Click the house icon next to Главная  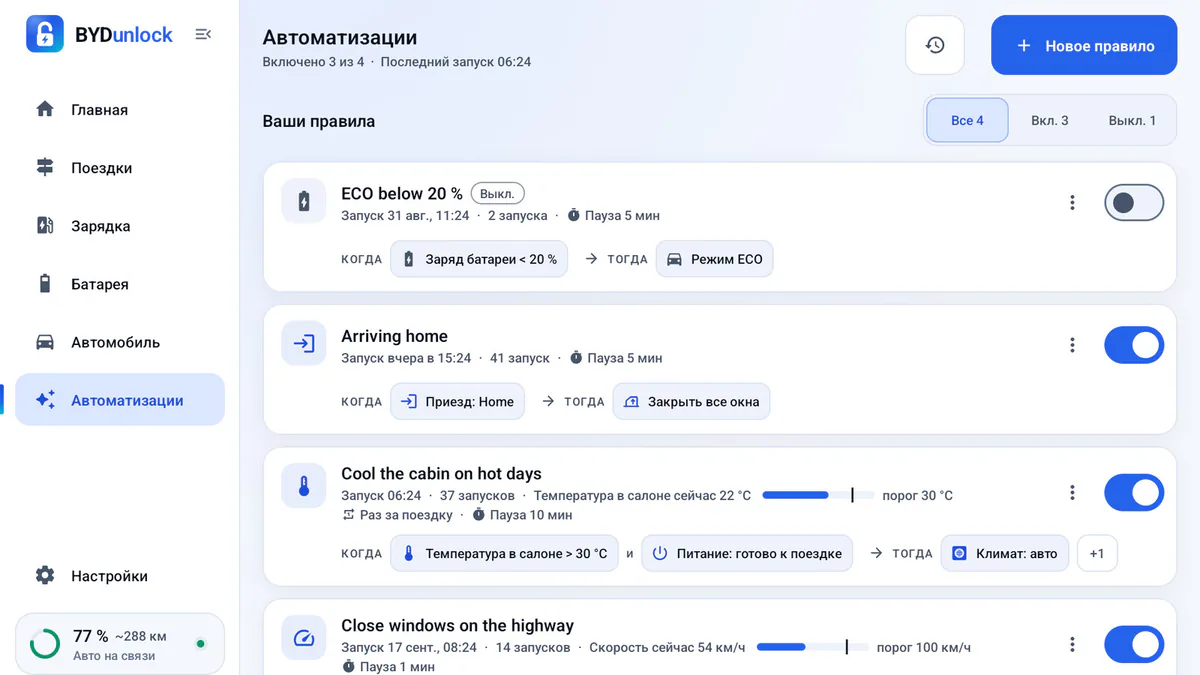pos(45,110)
